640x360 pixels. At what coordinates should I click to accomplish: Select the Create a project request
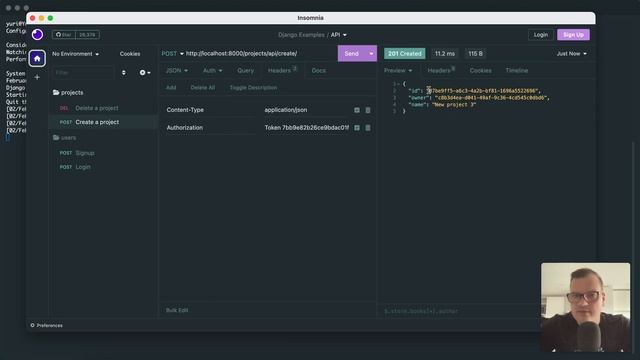[104, 122]
